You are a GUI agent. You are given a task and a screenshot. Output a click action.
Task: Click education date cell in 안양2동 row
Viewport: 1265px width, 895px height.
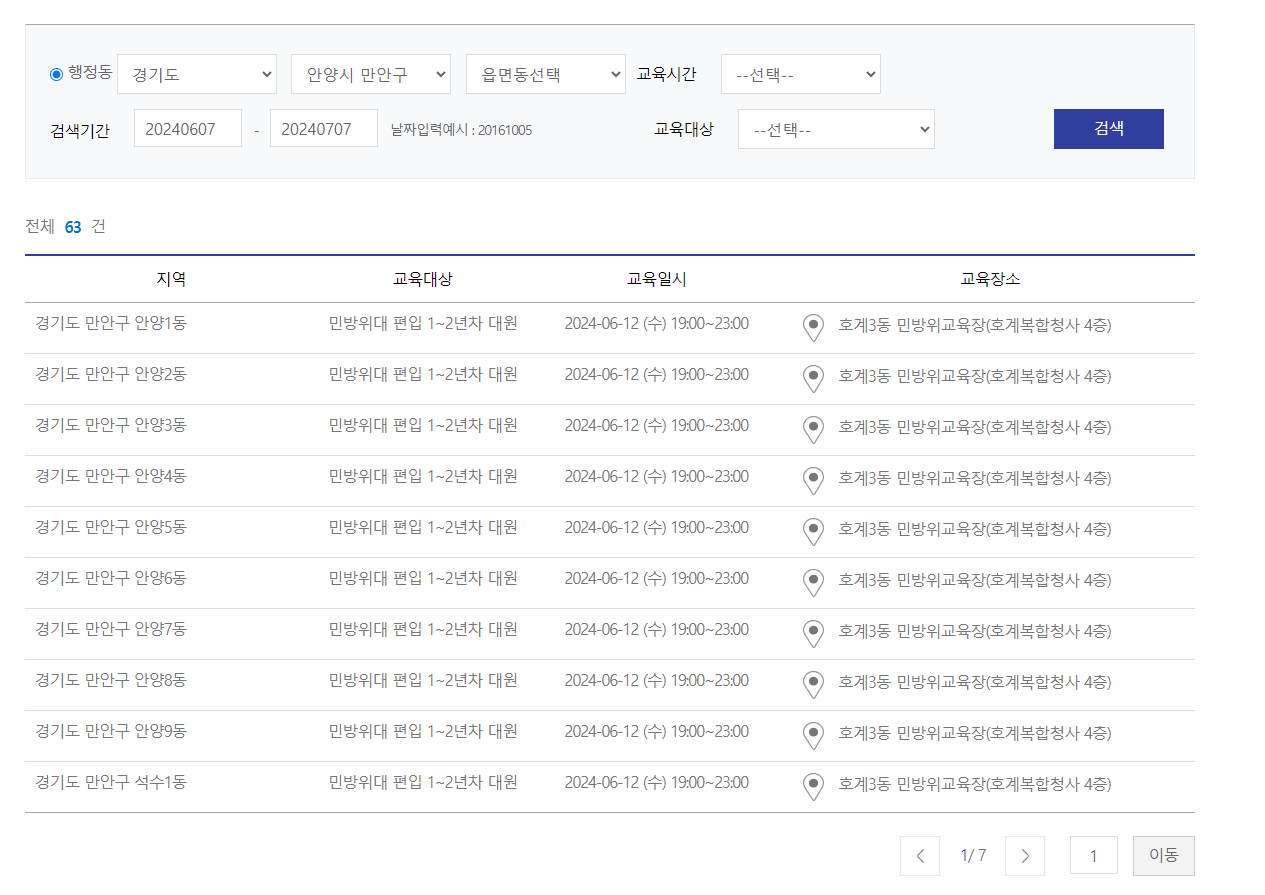[657, 374]
